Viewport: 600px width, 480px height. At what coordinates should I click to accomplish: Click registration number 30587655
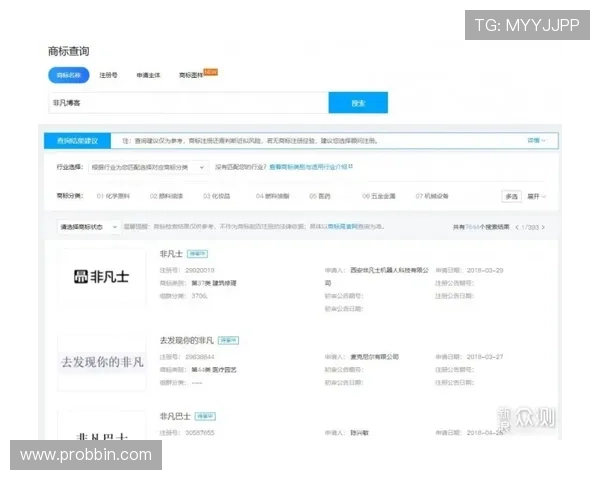point(200,433)
